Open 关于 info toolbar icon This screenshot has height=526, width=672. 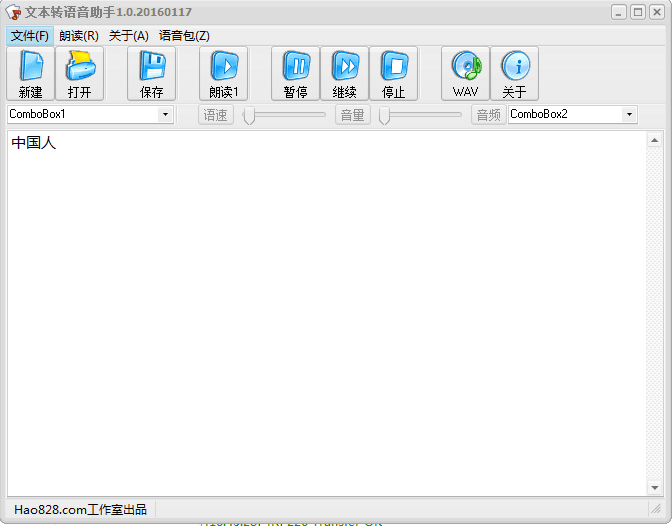tap(514, 74)
